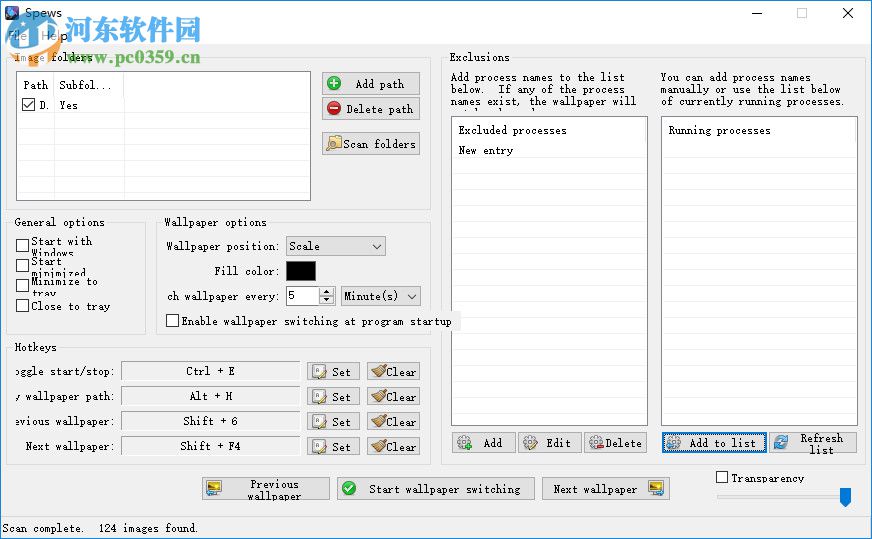Click broom Clear icon for Shift + 6 hotkey
The height and width of the screenshot is (539, 872).
pos(379,421)
